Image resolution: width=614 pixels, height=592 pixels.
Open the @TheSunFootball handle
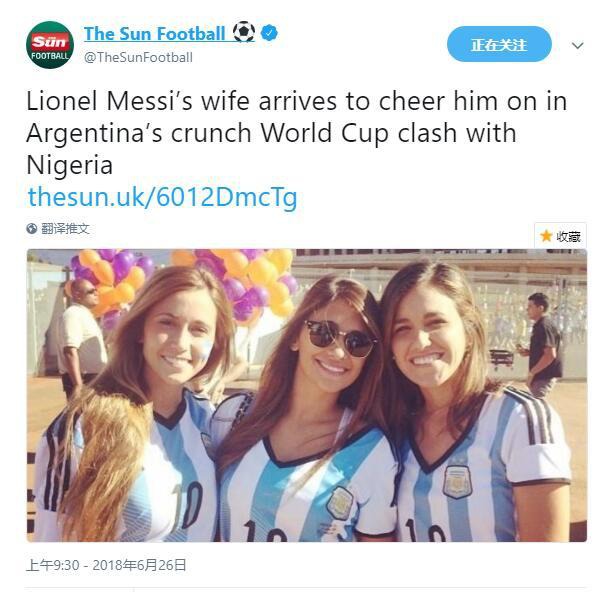138,57
